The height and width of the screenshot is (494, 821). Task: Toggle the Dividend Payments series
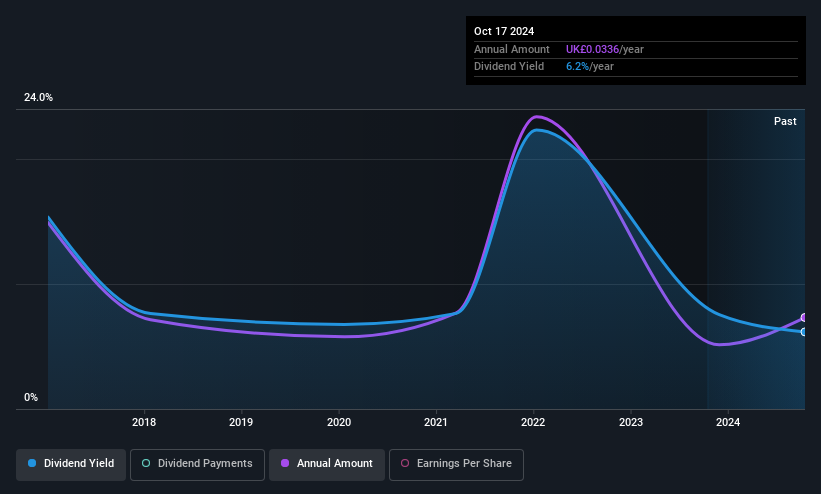pos(197,464)
